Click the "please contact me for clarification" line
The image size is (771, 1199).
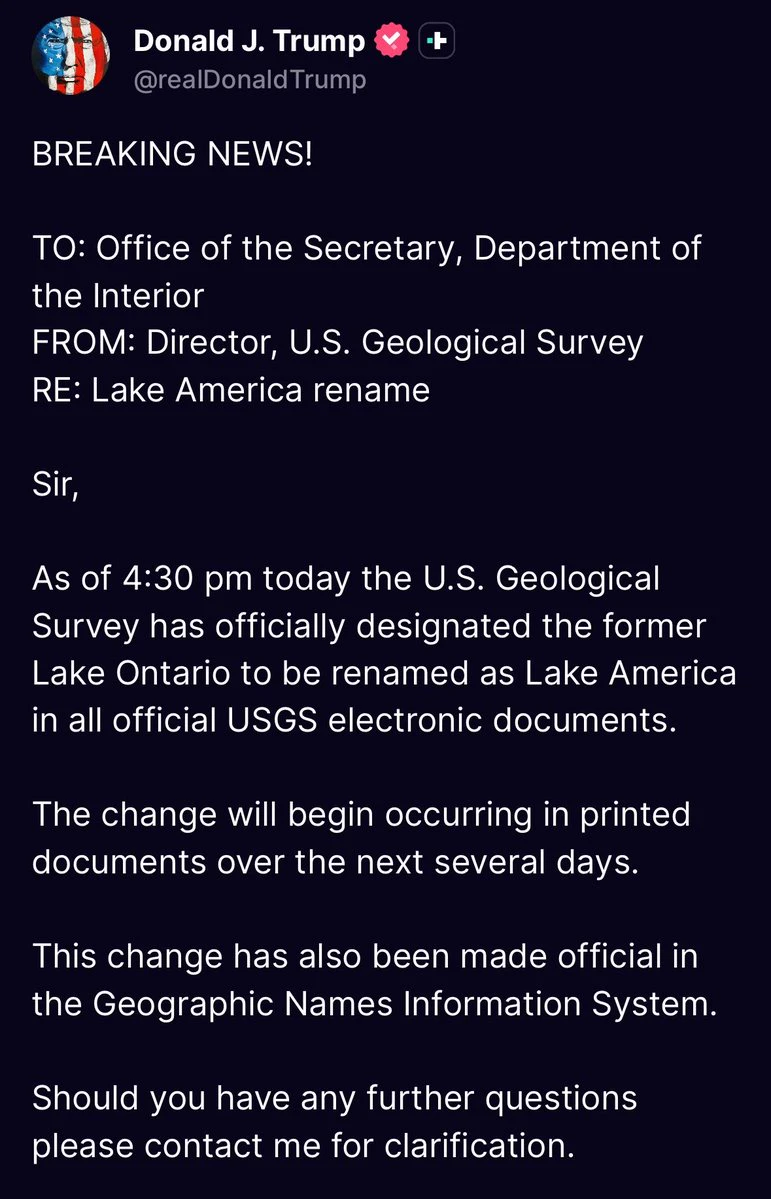[x=303, y=1146]
